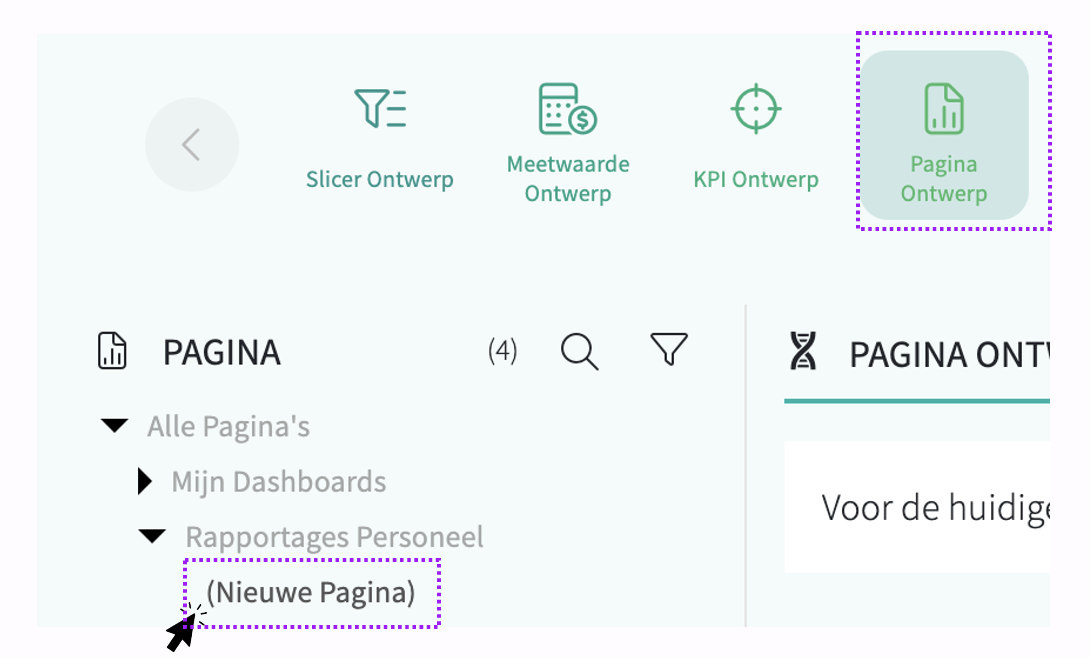Open Slicer Ontwerp via its funnel-list icon
This screenshot has width=1090, height=658.
point(380,108)
